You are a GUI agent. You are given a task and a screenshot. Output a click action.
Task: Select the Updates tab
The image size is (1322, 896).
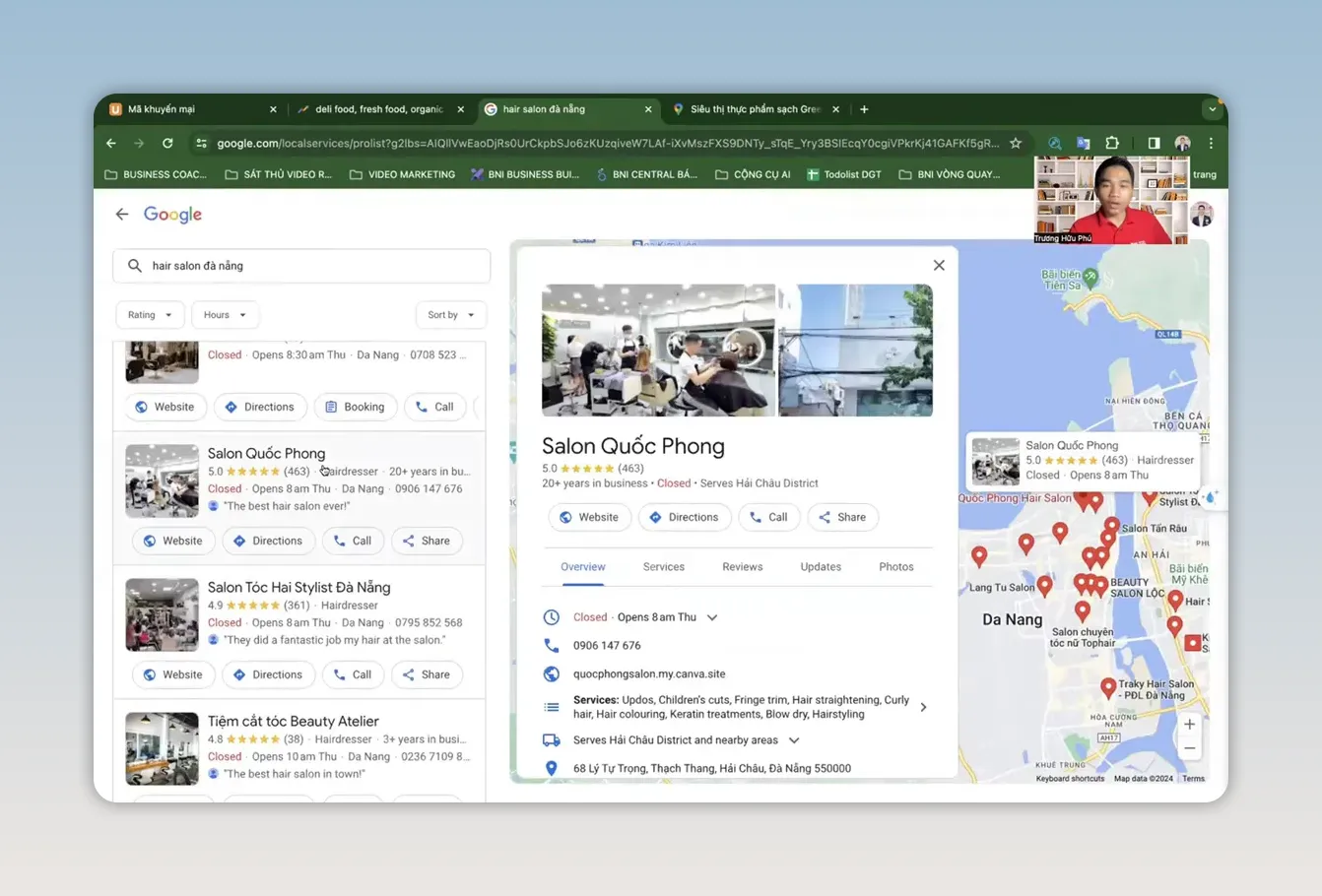821,567
